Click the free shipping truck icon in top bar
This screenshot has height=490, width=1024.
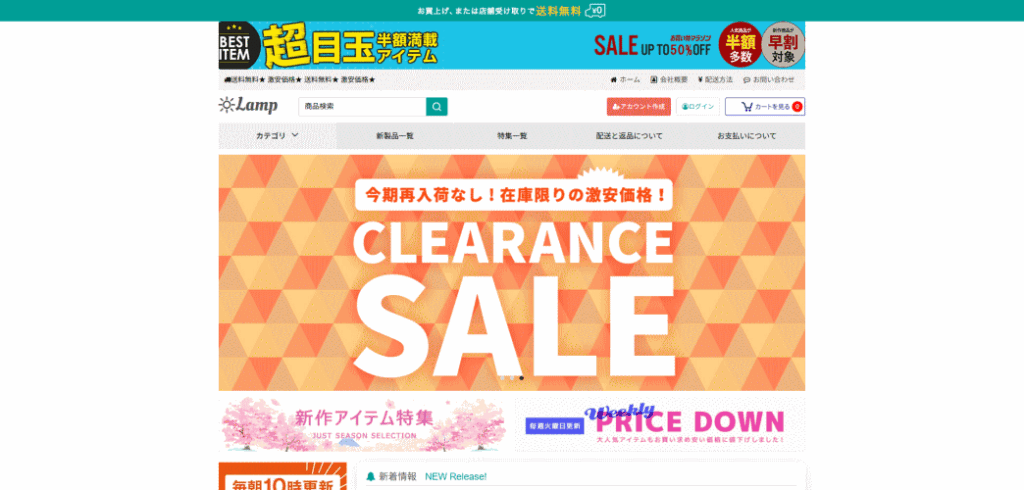click(595, 10)
